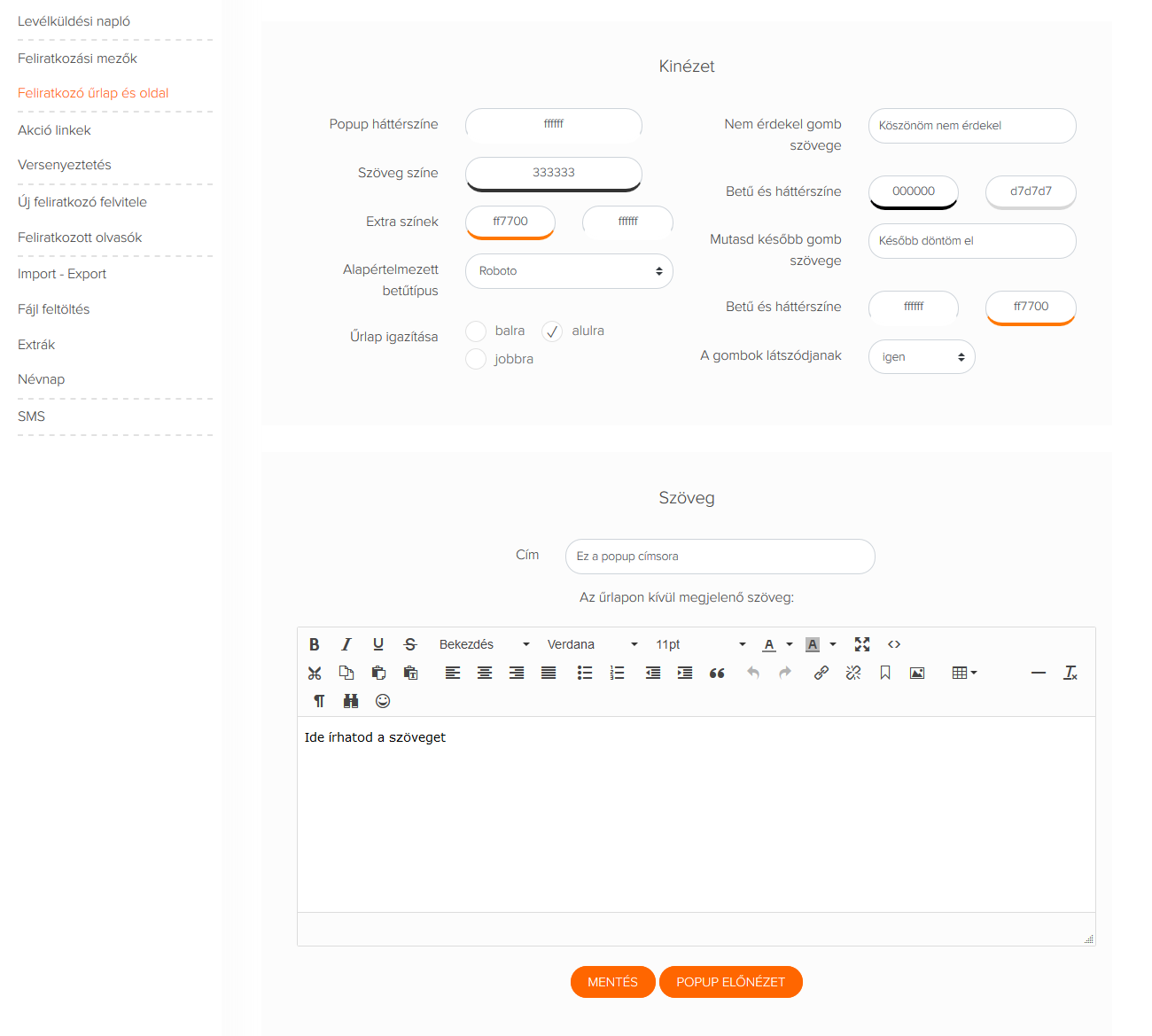Insert a hyperlink with link icon
Screen dimensions: 1152x1036
pyautogui.click(x=821, y=673)
